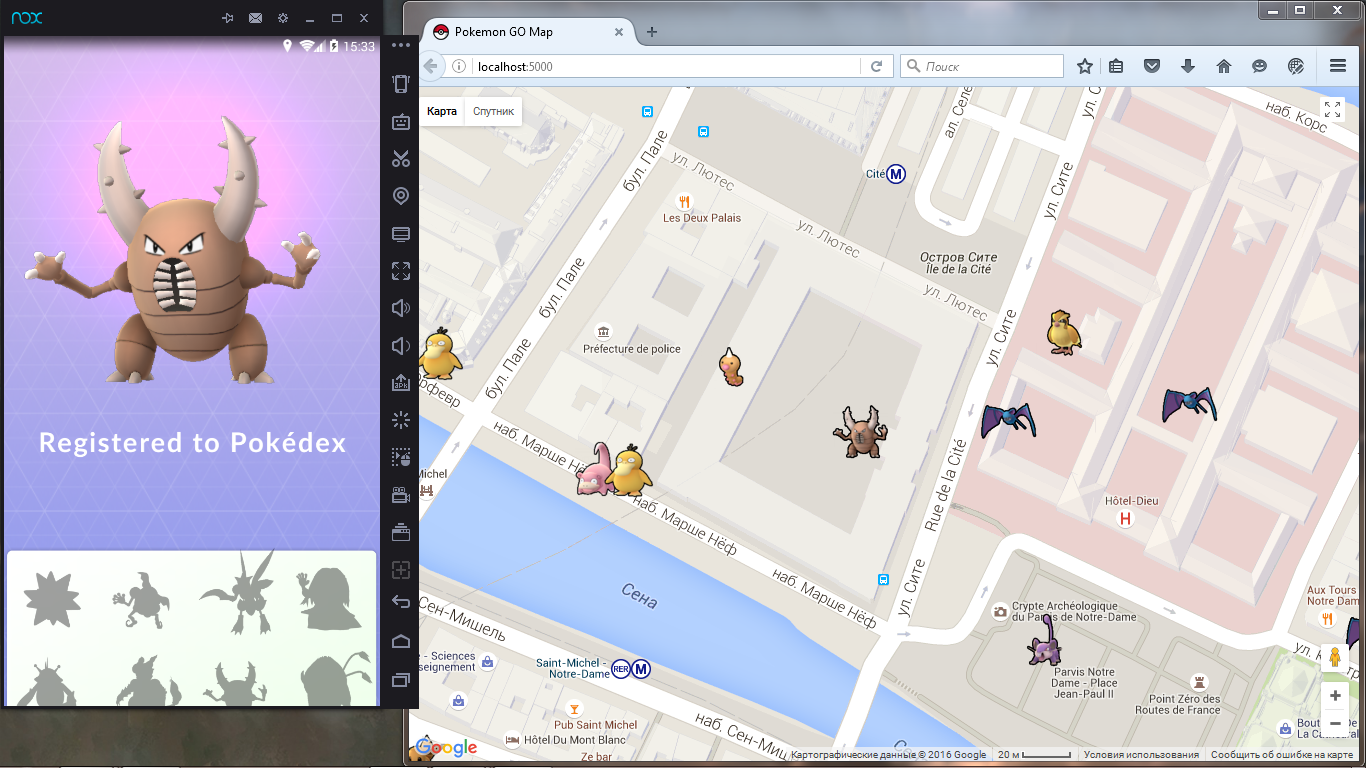Toggle Nox fullscreen with the expand arrows icon
1366x768 pixels.
(401, 271)
